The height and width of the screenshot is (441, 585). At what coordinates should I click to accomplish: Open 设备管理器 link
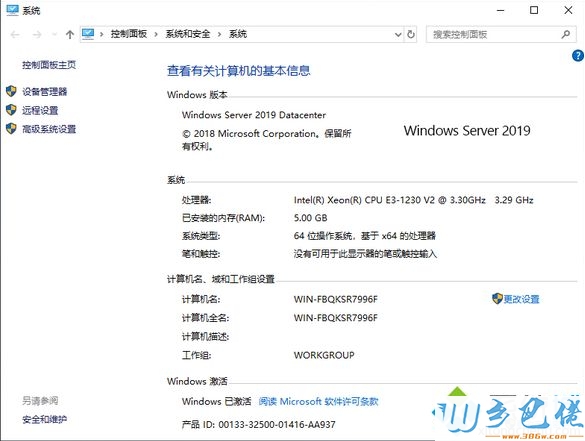[x=44, y=91]
